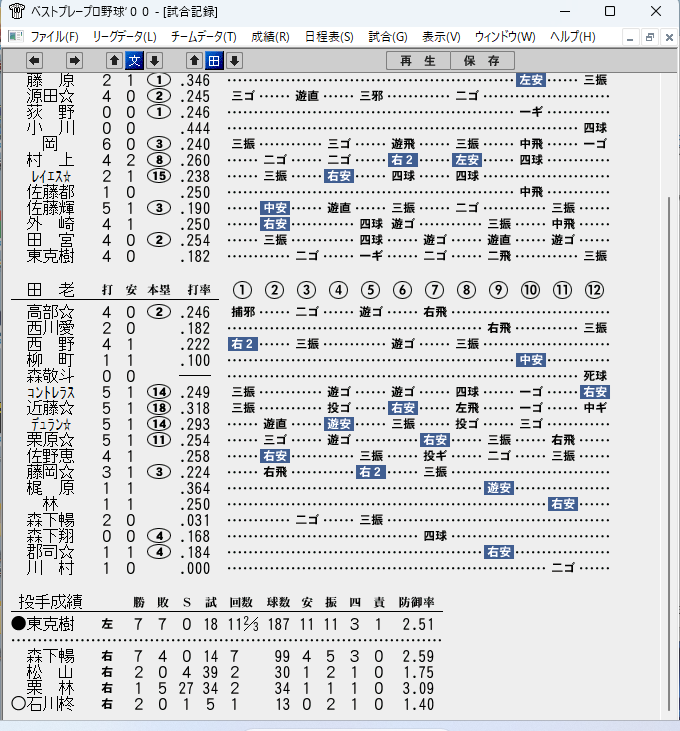This screenshot has height=731, width=680.
Task: Click 四球 result in 森下翔 row
Action: click(x=435, y=536)
